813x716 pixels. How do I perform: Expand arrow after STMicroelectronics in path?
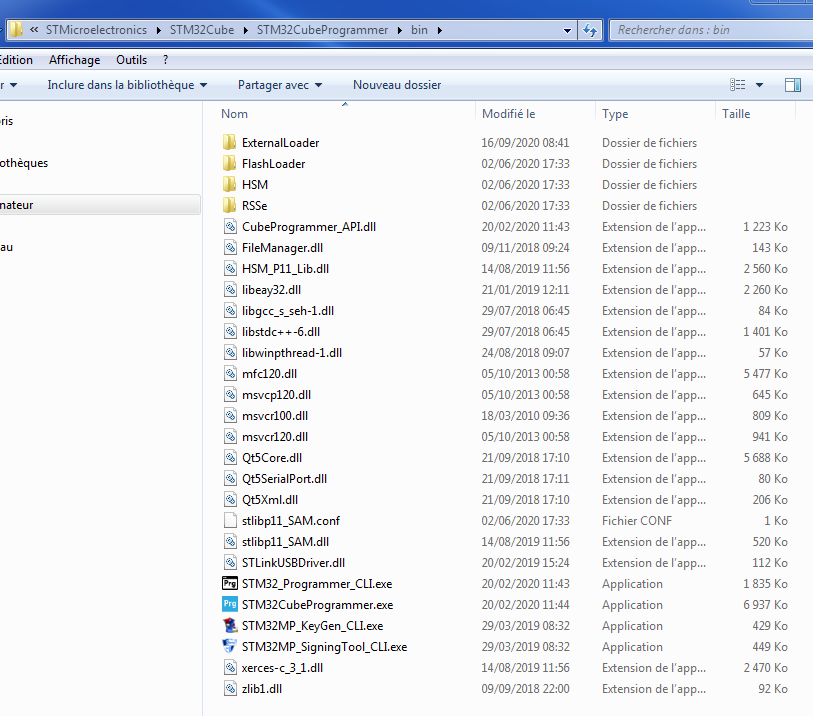pyautogui.click(x=159, y=31)
